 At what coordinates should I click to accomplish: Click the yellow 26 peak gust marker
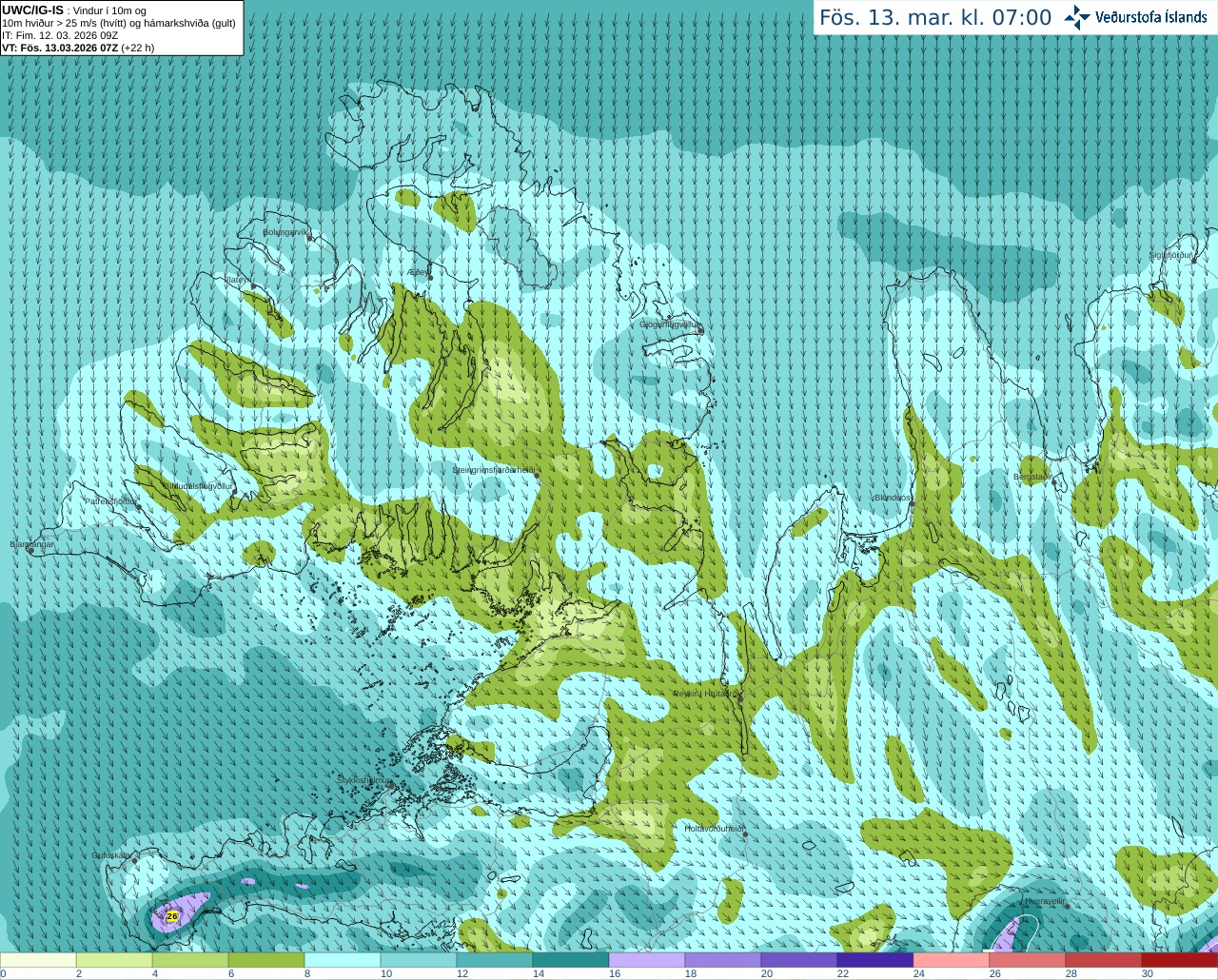(171, 916)
